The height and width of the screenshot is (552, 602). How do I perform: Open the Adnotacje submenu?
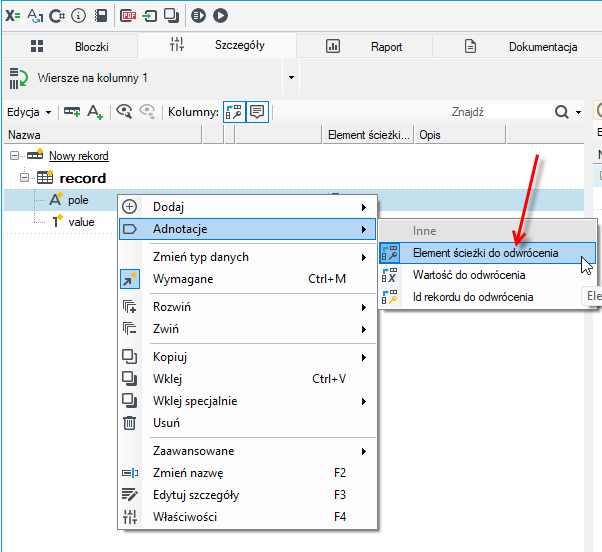tap(247, 229)
